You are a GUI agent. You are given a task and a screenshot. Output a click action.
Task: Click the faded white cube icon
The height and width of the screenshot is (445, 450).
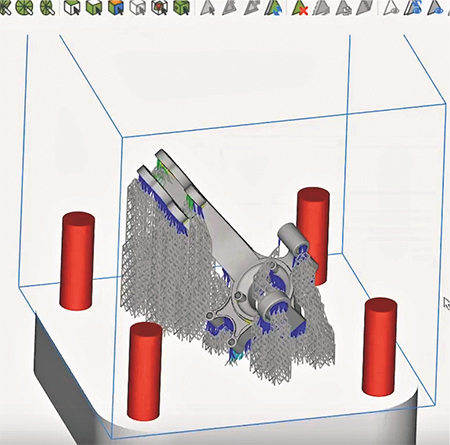[138, 7]
